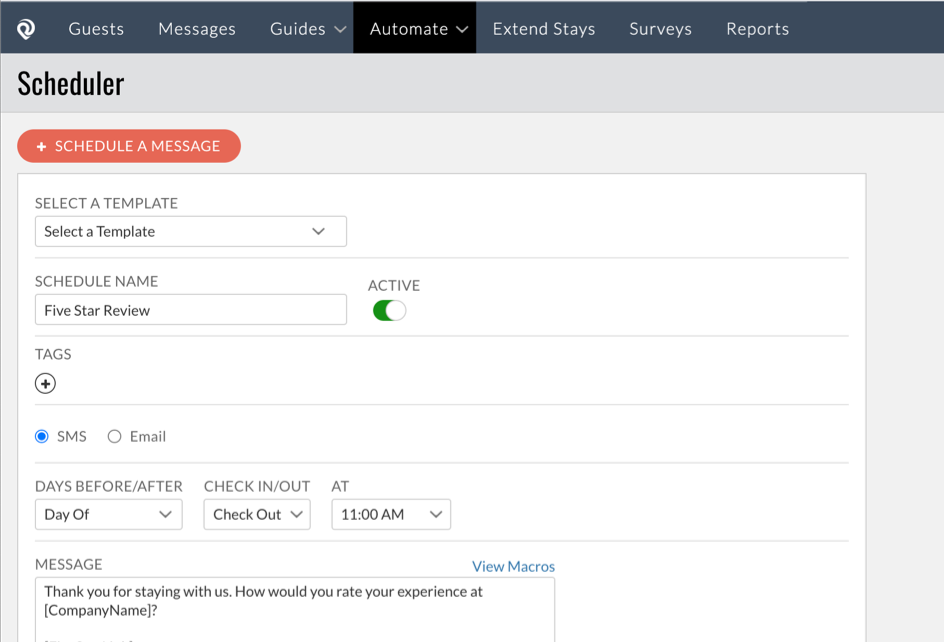This screenshot has height=642, width=944.
Task: Open the Select a Template dropdown
Action: tap(190, 231)
